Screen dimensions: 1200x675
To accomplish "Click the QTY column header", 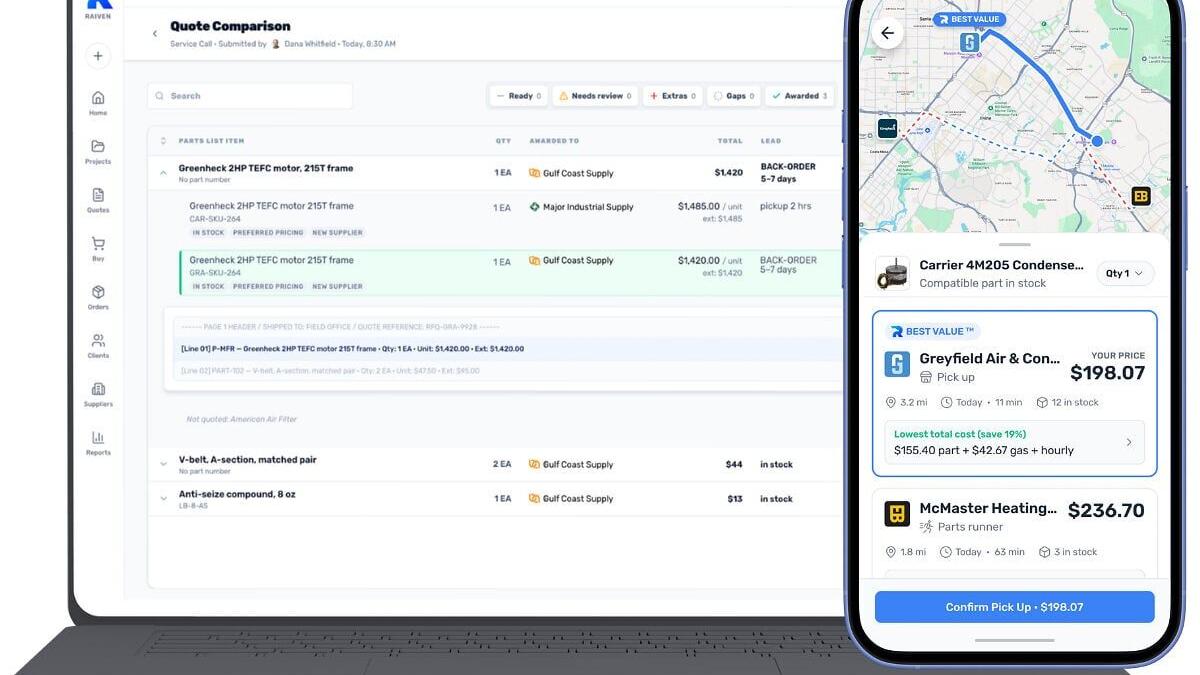I will pos(503,141).
